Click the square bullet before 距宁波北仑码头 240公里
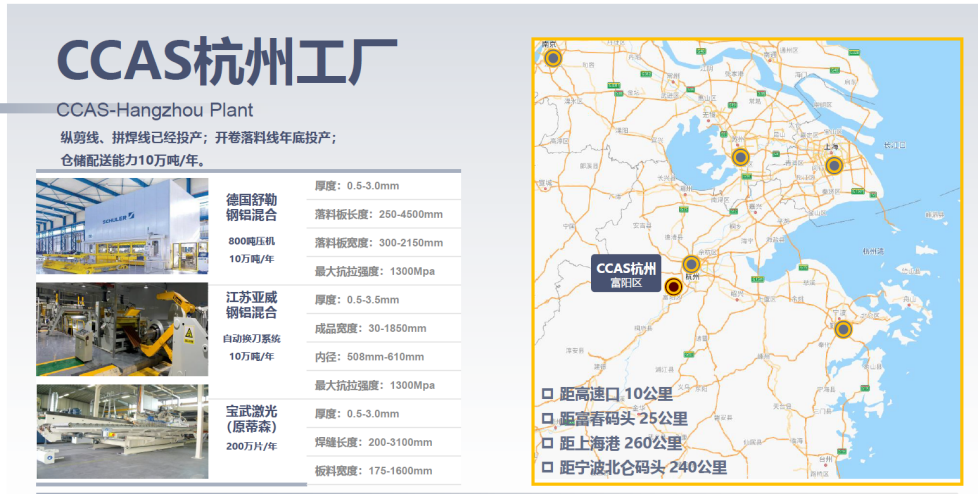Viewport: 978px width, 495px height. tap(548, 467)
